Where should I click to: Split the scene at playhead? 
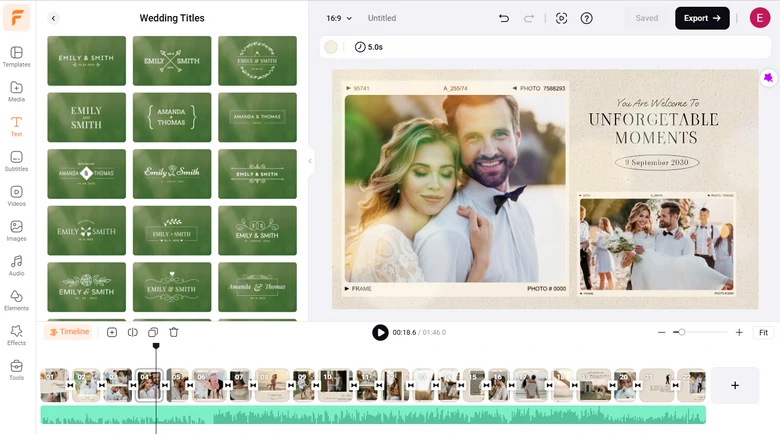point(132,332)
